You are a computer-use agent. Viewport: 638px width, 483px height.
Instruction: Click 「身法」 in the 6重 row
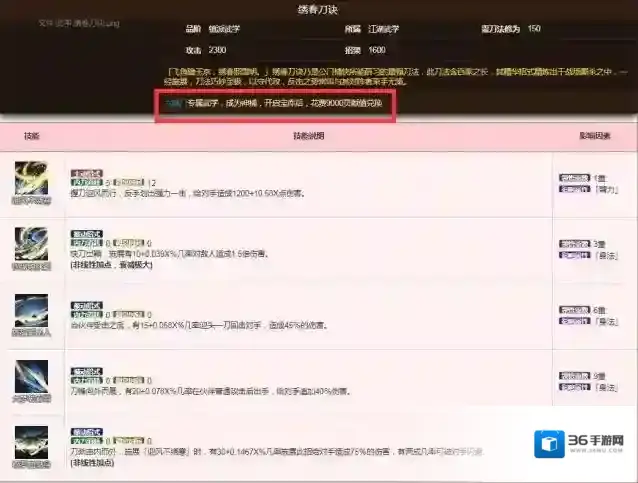[x=607, y=321]
